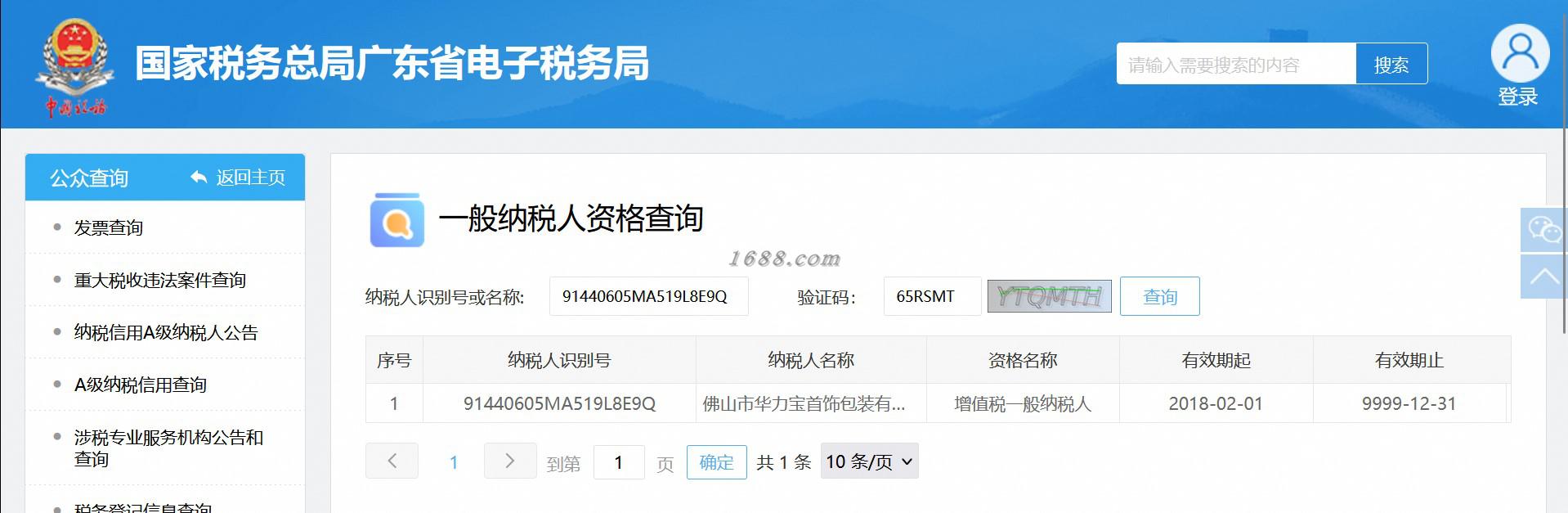Click the go-to-page number input
This screenshot has width=1568, height=513.
619,462
